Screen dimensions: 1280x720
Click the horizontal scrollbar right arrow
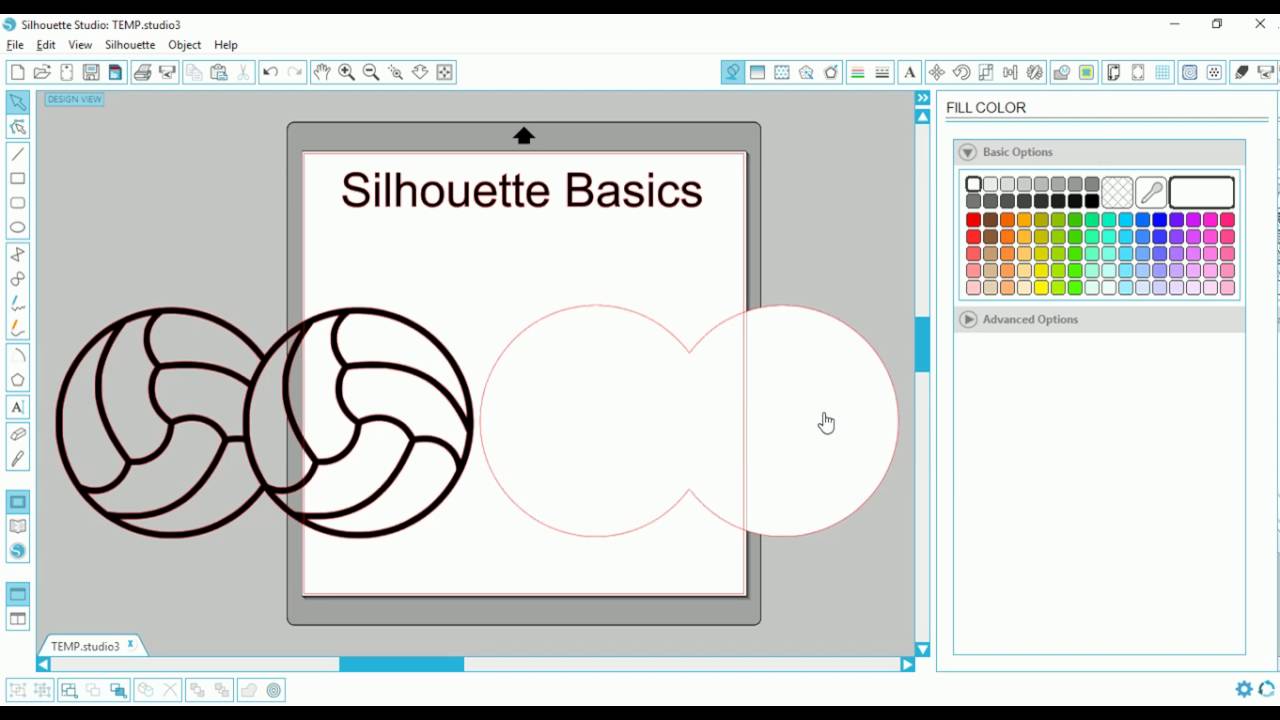(x=907, y=664)
